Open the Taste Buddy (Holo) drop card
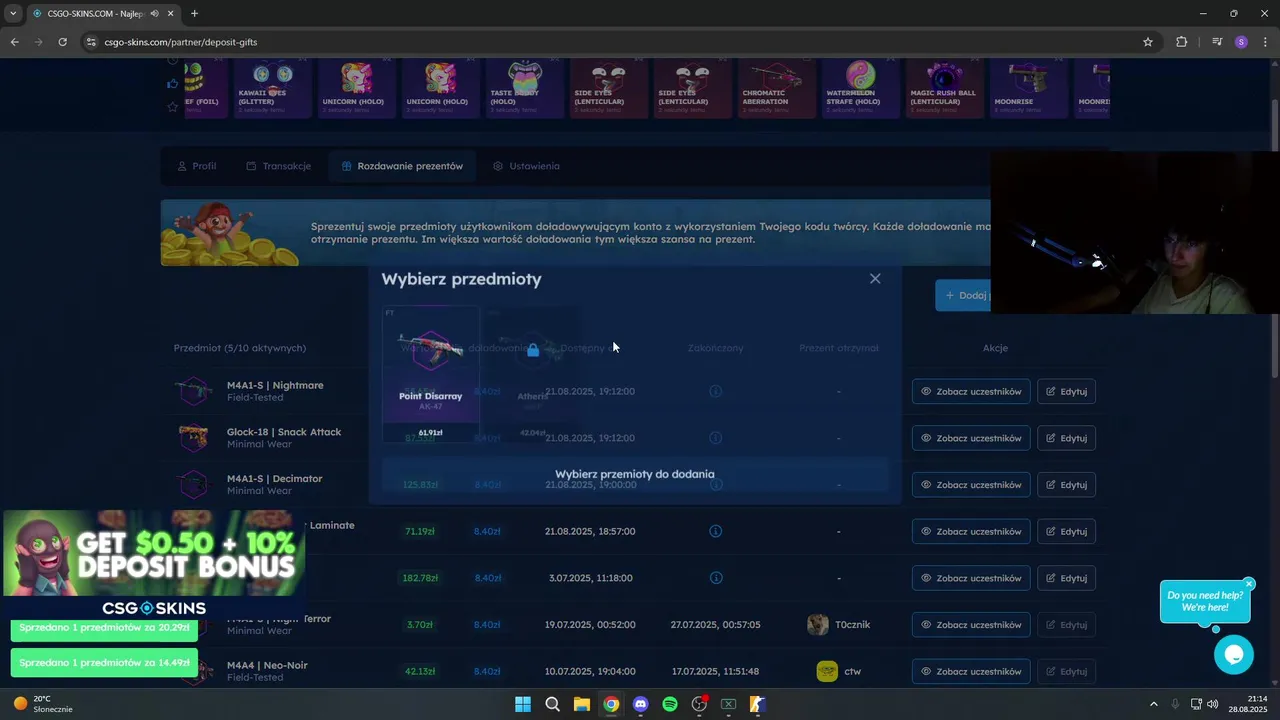This screenshot has width=1280, height=720. coord(524,88)
